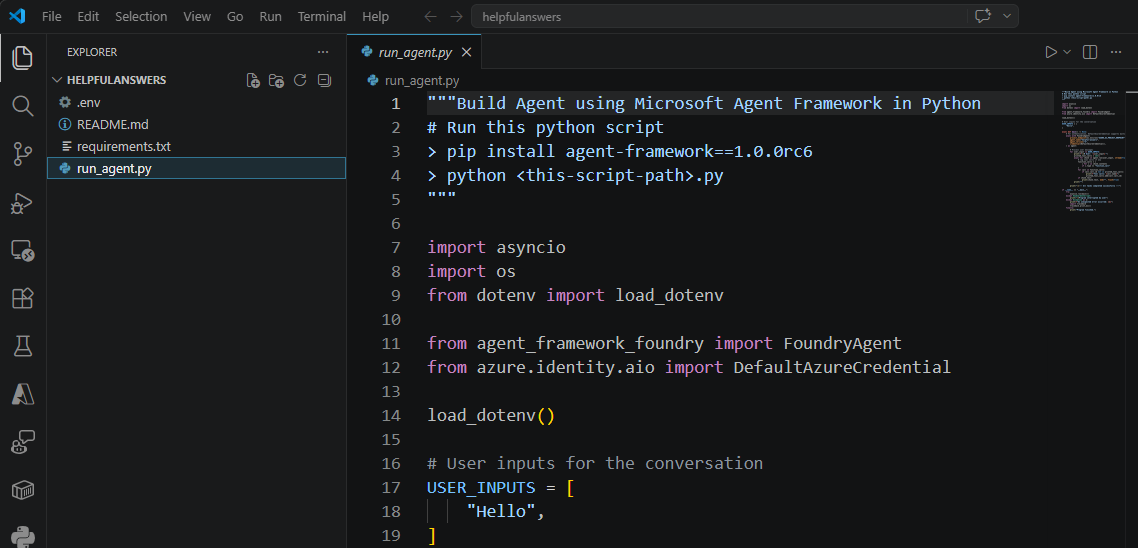Click the docstring title on line 1
Image resolution: width=1138 pixels, height=548 pixels.
tap(704, 104)
